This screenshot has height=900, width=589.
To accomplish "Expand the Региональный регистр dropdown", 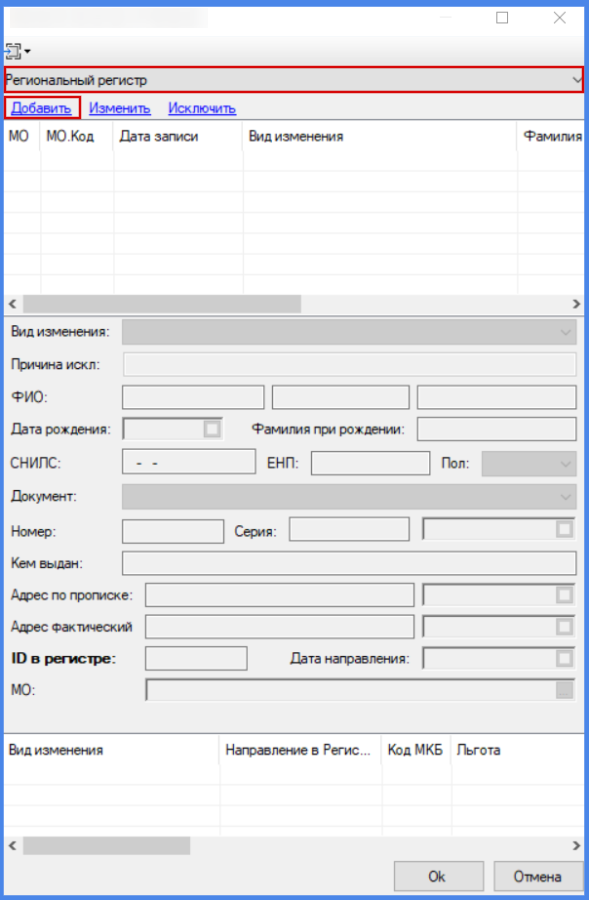I will tap(576, 80).
